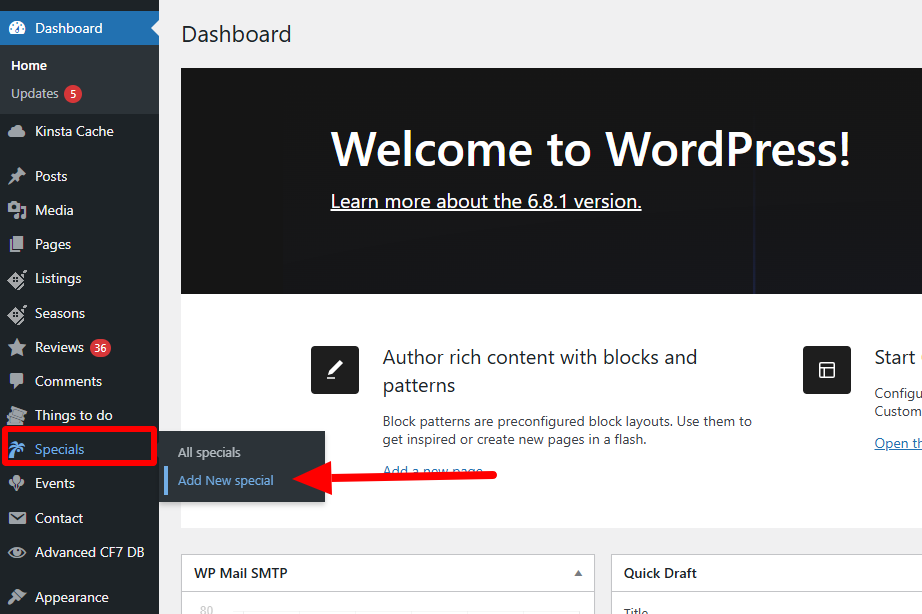The width and height of the screenshot is (922, 614).
Task: Click the Posts pushpin icon
Action: (17, 176)
